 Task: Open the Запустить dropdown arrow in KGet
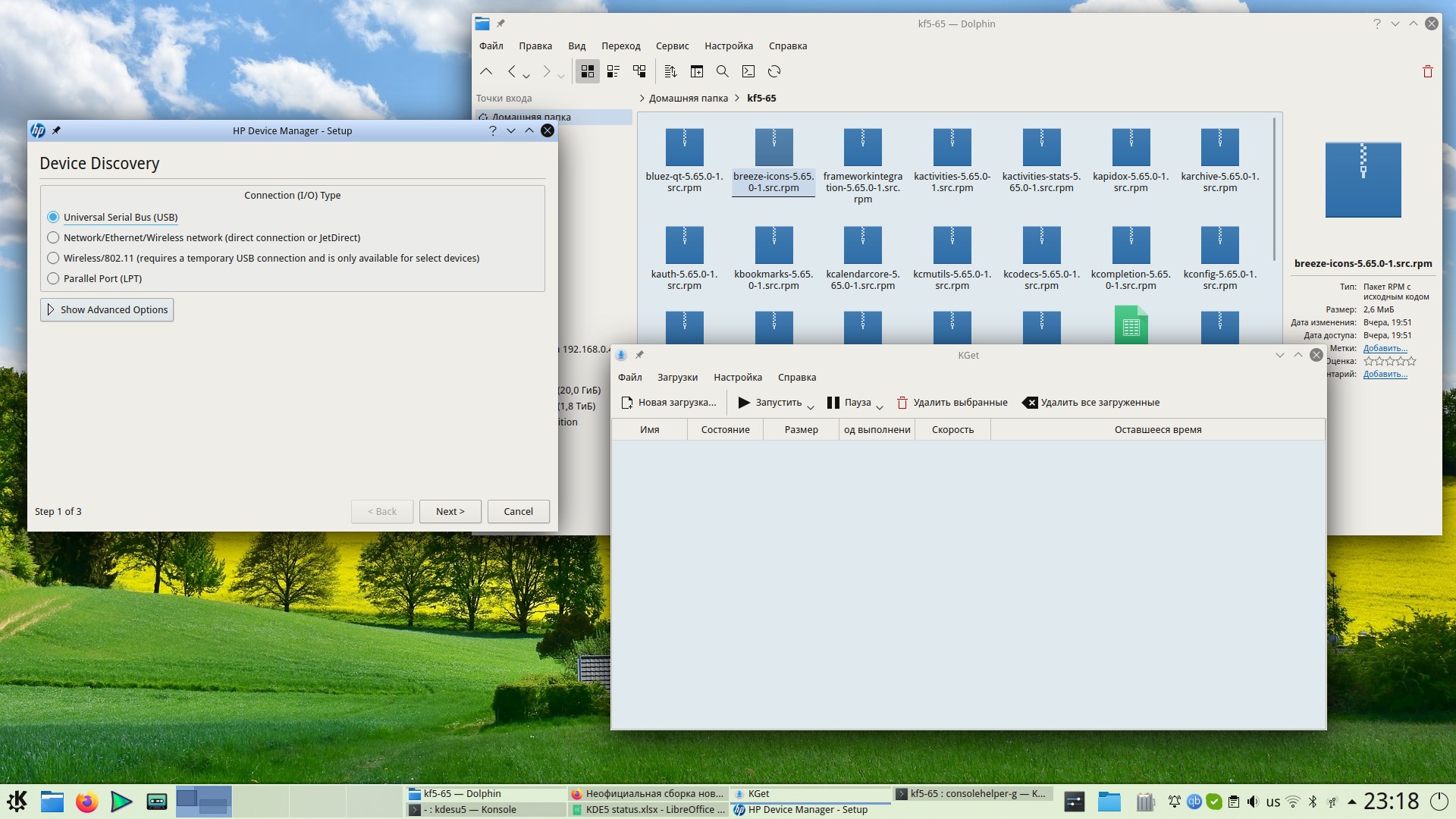tap(810, 407)
